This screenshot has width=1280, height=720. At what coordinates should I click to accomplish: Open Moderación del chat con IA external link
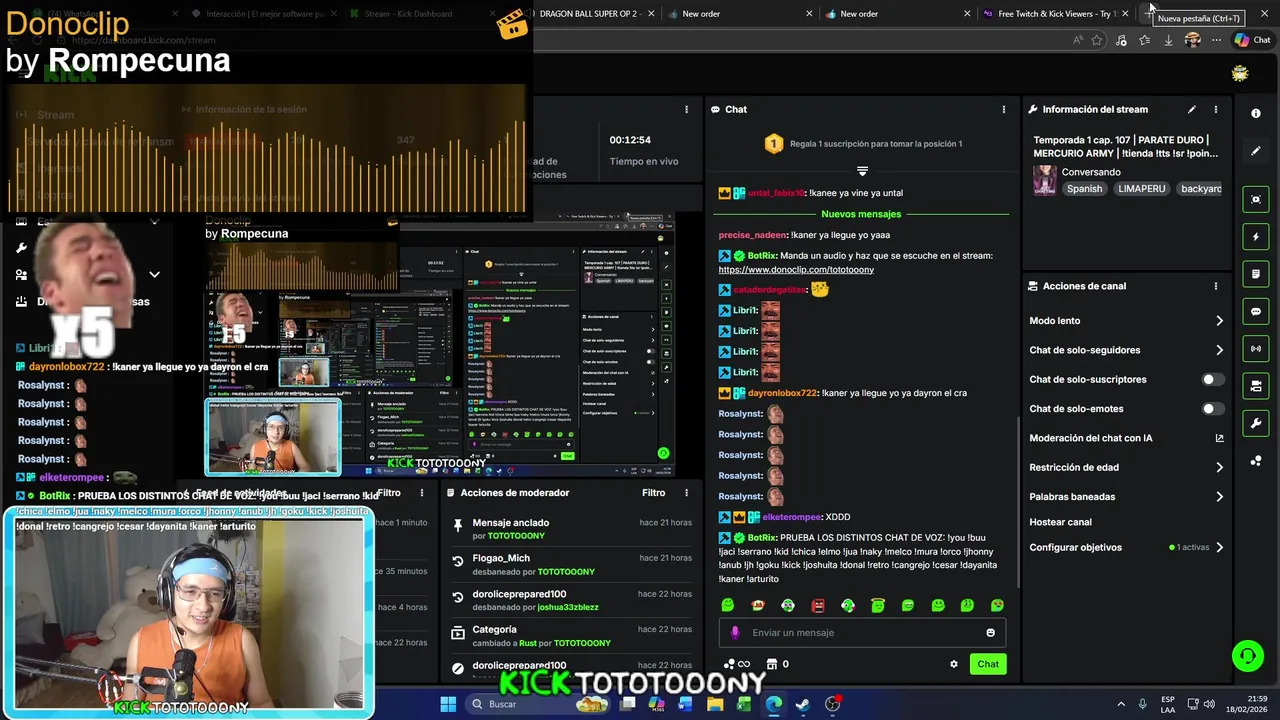tap(1219, 438)
